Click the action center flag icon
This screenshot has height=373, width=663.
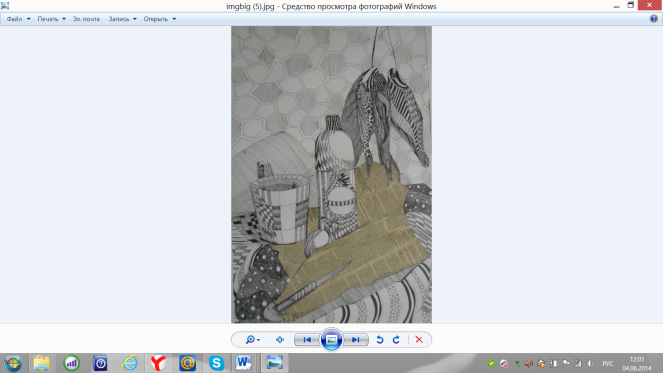(x=566, y=364)
